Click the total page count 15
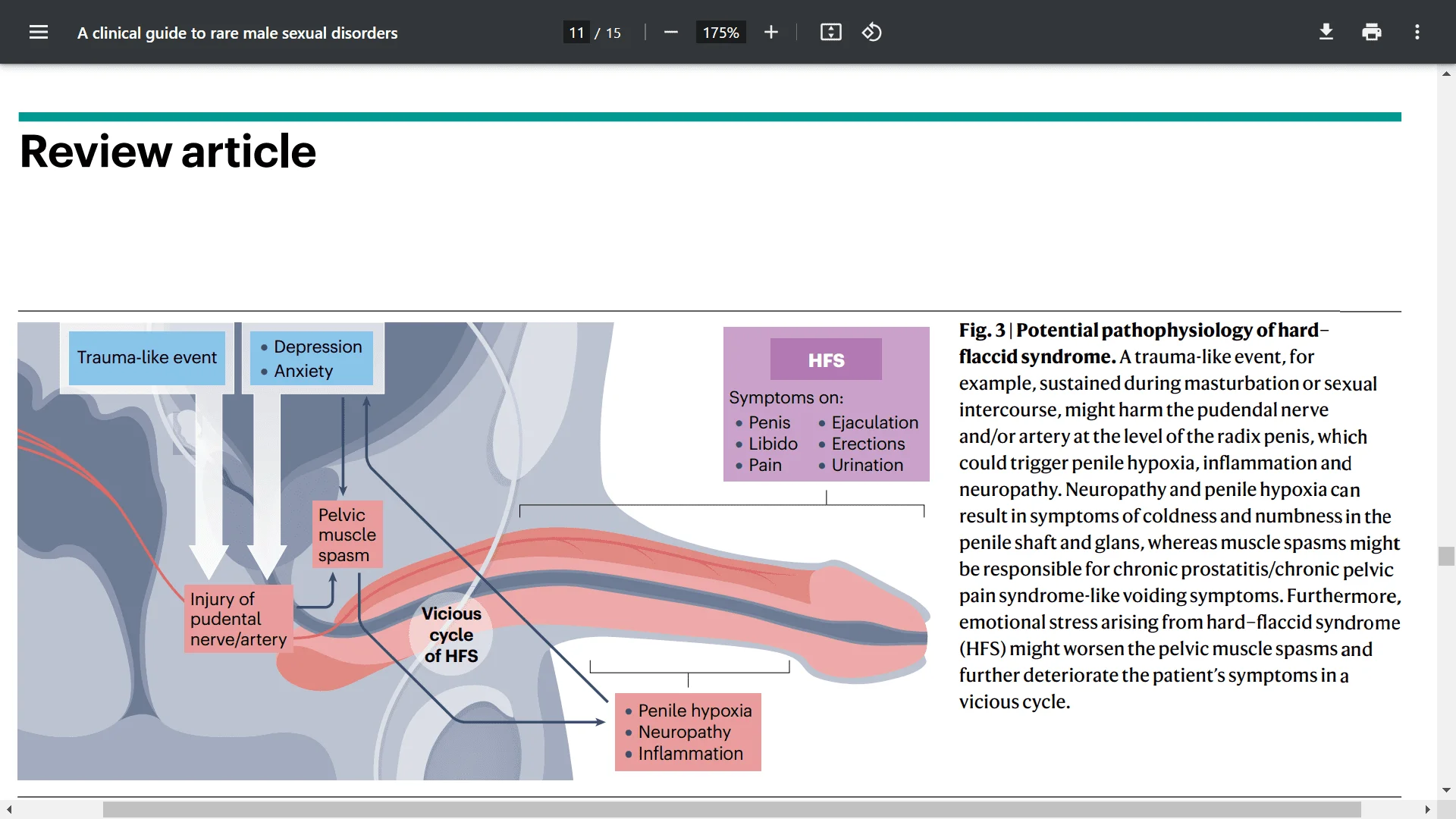Viewport: 1456px width, 819px height. (613, 33)
